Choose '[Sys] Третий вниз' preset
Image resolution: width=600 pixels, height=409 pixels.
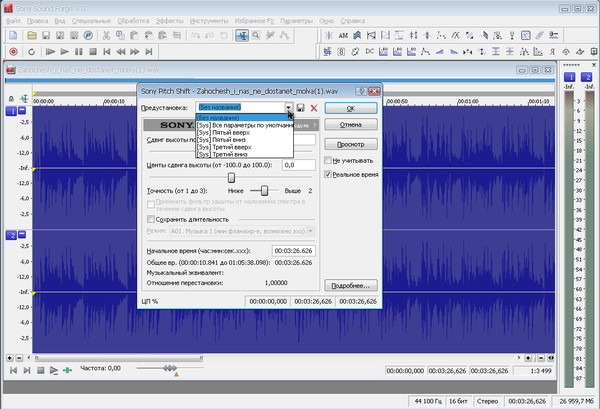coord(245,154)
